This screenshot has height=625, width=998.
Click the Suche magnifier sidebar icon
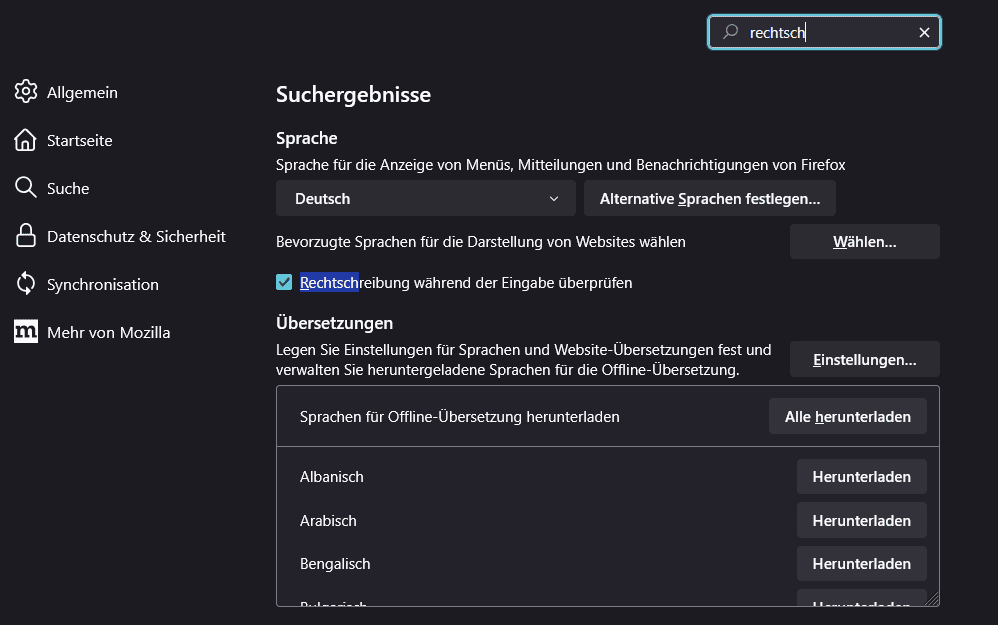[26, 188]
